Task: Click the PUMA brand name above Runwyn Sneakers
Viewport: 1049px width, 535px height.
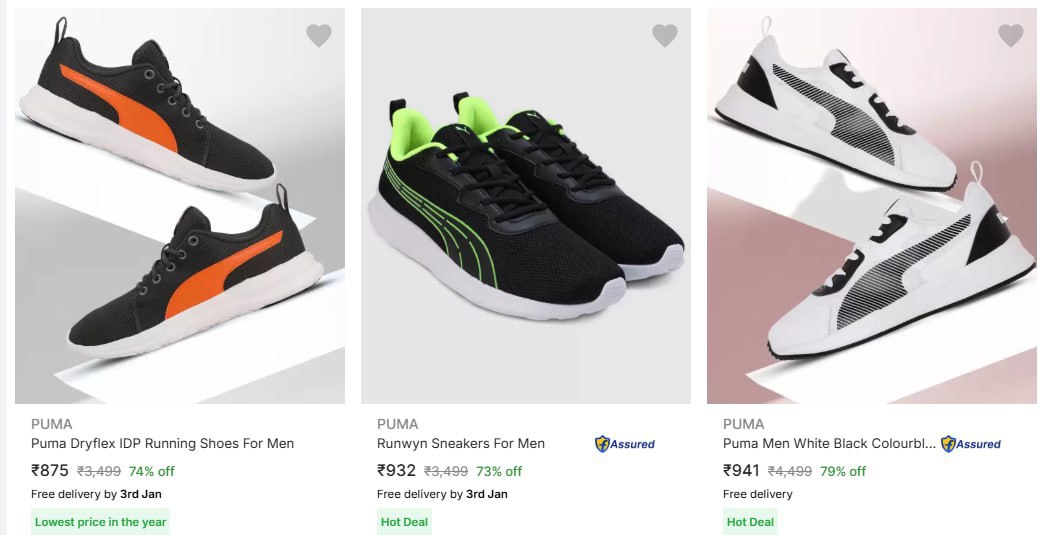Action: (x=397, y=424)
